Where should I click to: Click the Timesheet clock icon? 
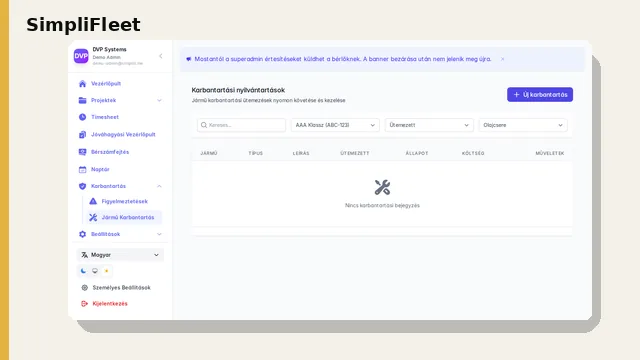pyautogui.click(x=82, y=117)
